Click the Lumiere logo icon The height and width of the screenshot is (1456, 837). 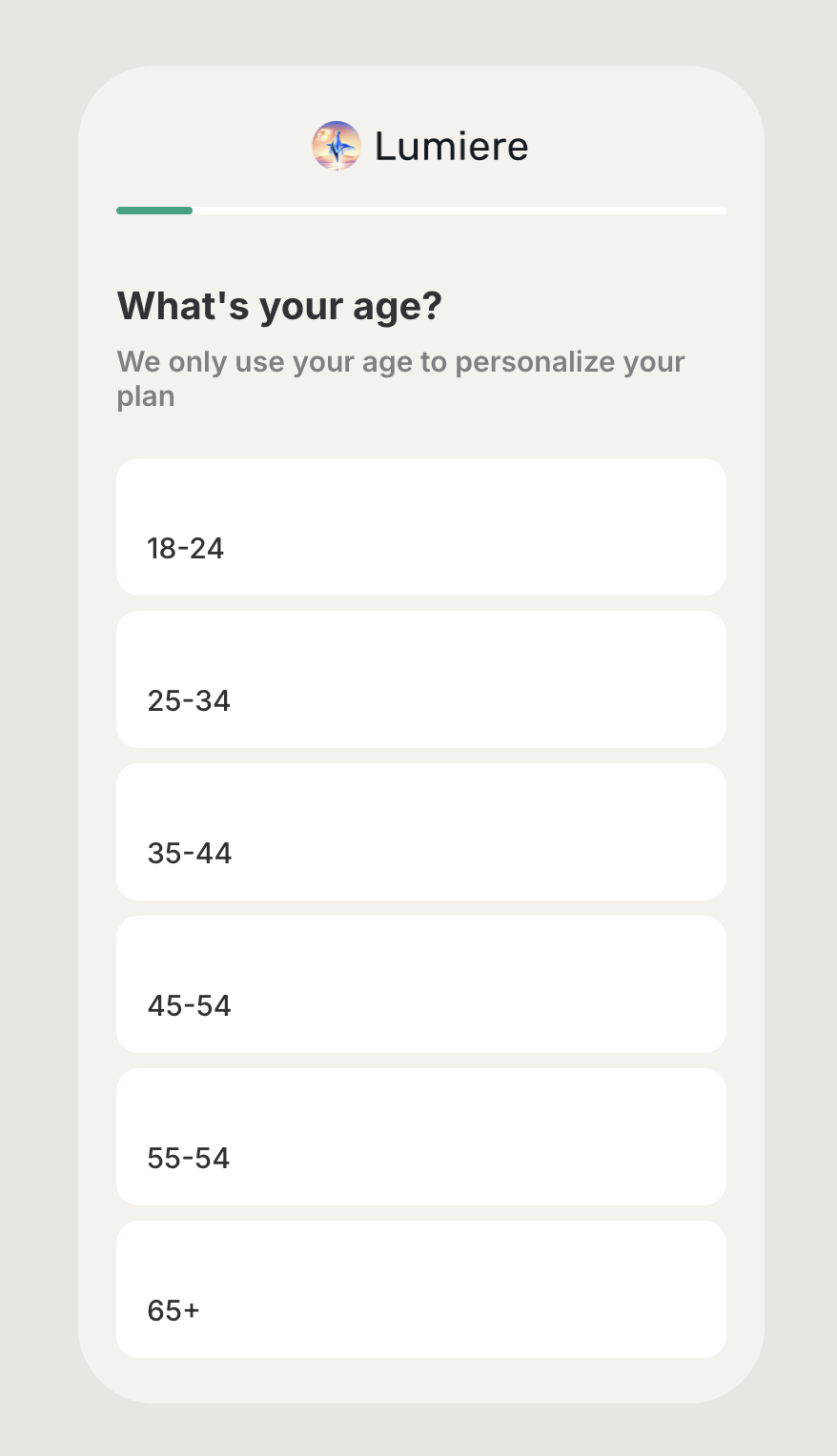coord(337,146)
